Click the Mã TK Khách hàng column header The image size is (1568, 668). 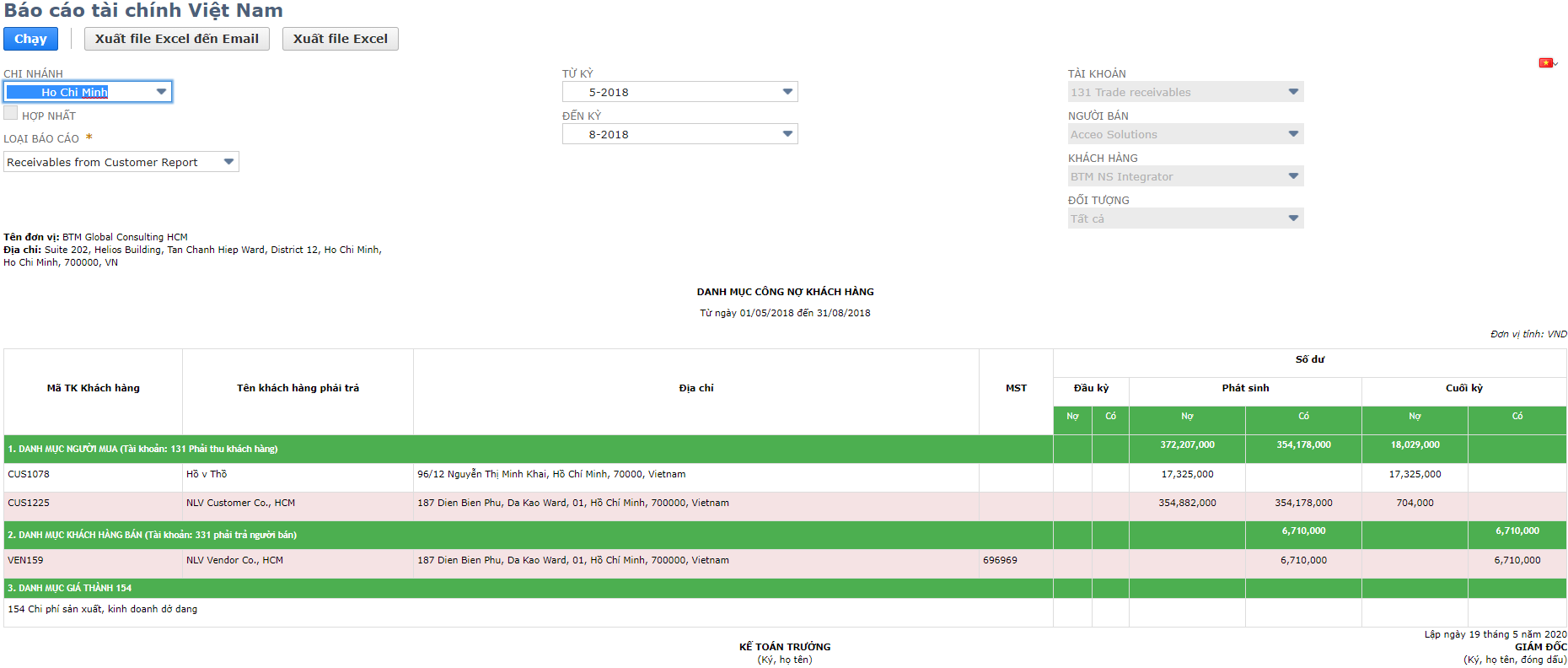click(93, 388)
